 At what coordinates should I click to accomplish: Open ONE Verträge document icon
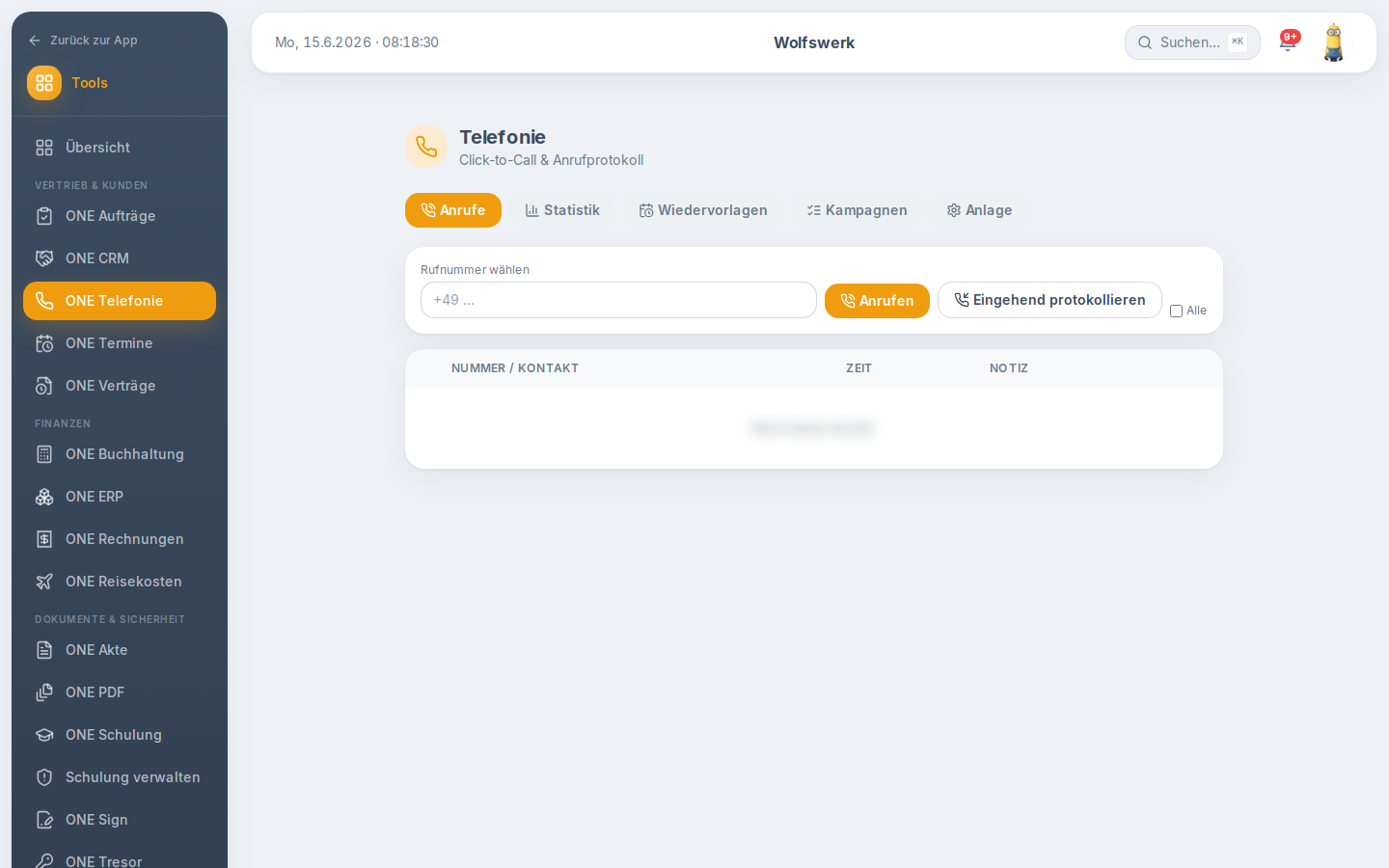click(x=44, y=386)
